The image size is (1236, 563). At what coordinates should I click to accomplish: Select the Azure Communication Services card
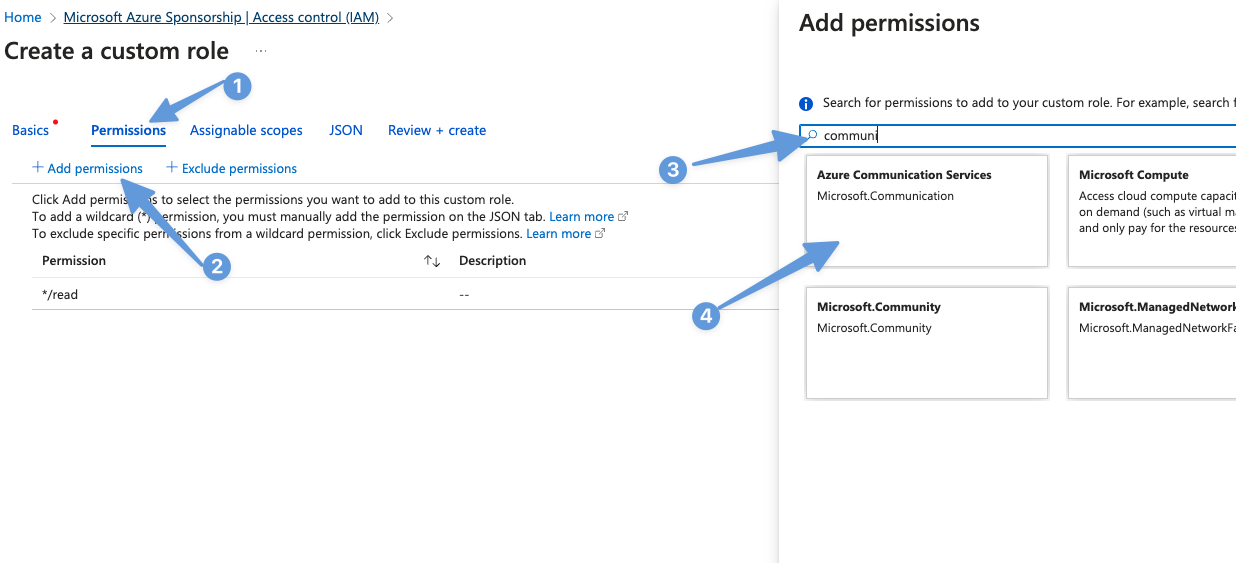pyautogui.click(x=926, y=211)
